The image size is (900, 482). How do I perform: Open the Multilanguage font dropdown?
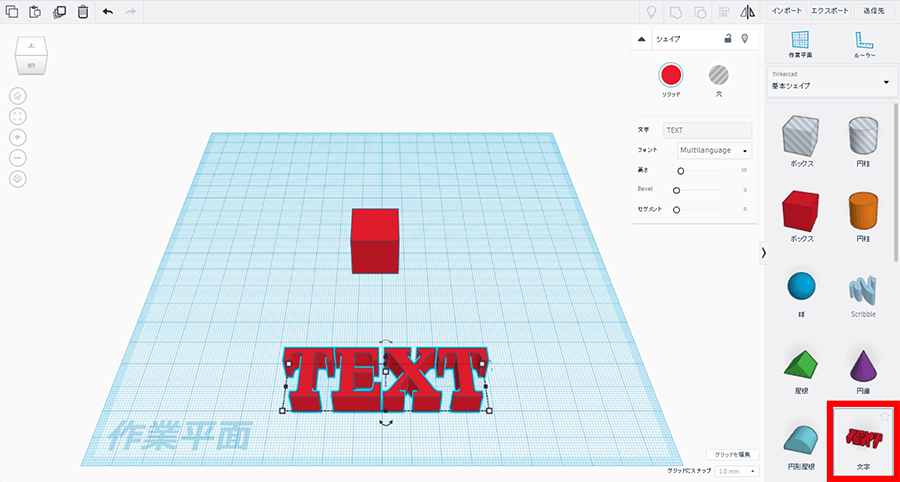tap(714, 150)
